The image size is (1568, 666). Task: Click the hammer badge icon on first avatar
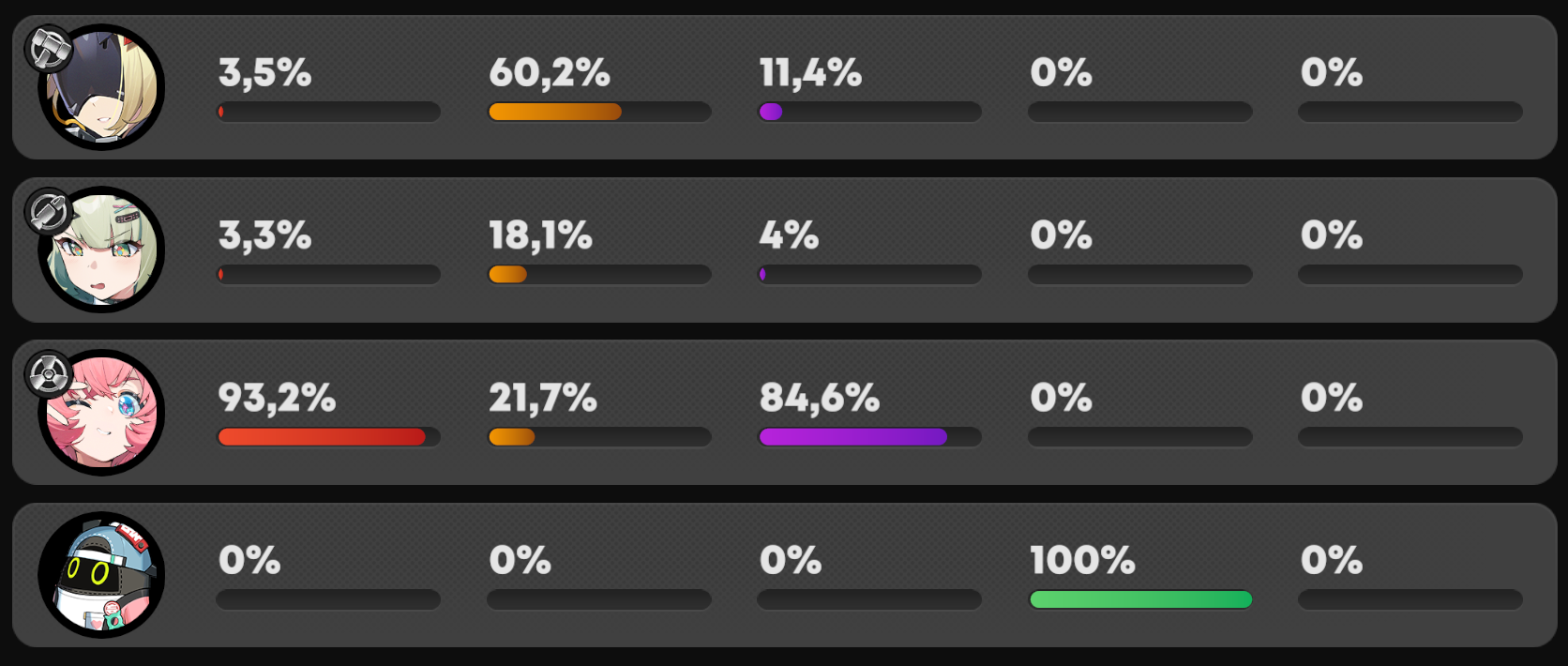(49, 49)
